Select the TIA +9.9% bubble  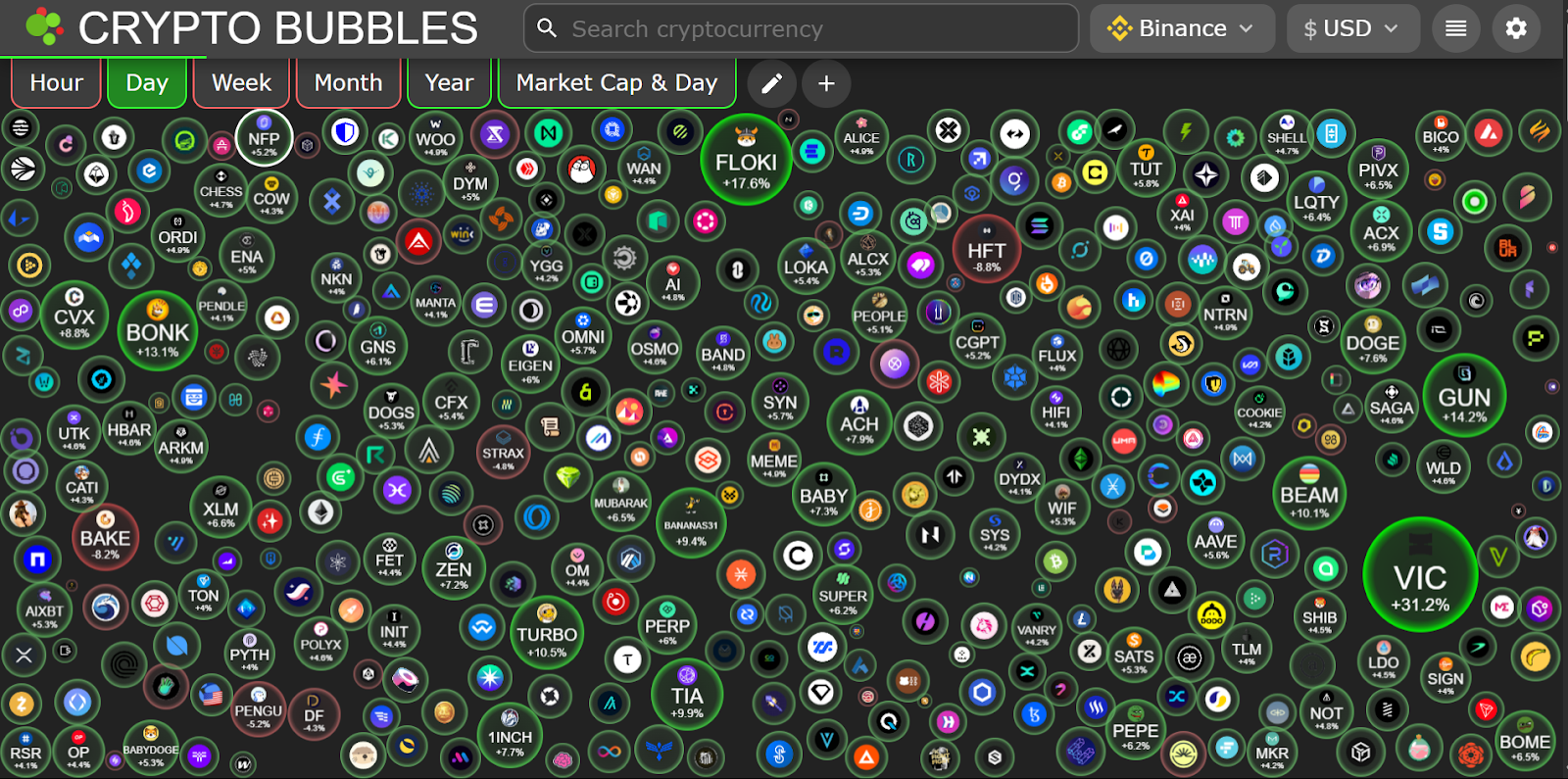(687, 695)
